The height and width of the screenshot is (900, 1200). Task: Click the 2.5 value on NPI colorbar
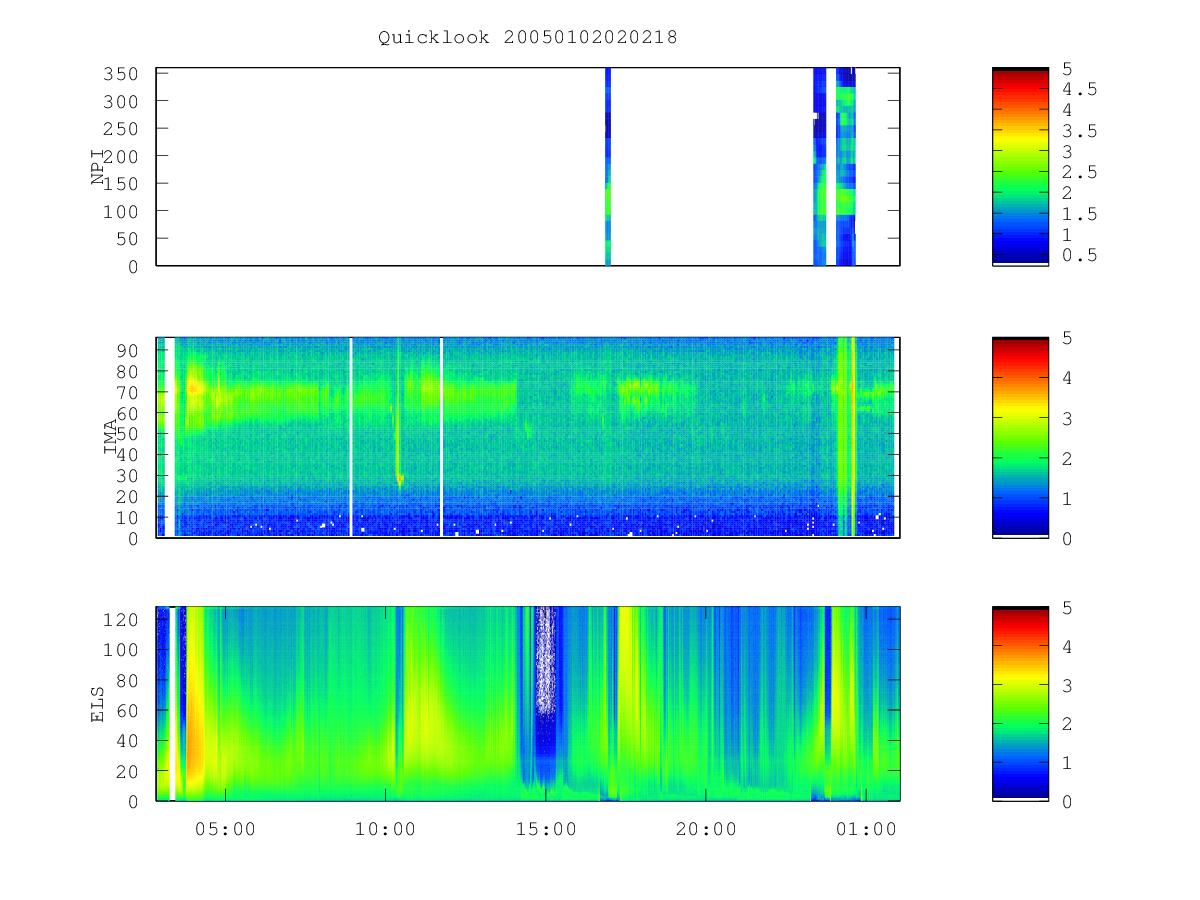(x=1079, y=173)
